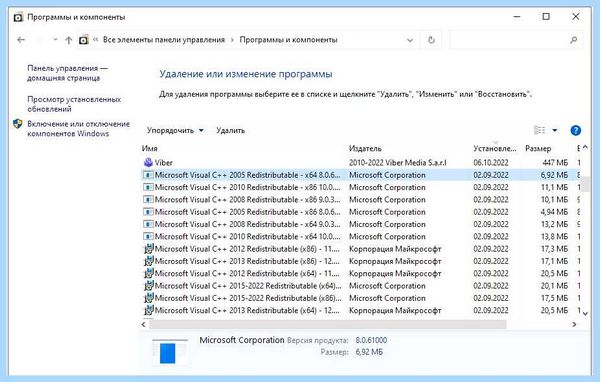
Task: Click the window title bar icon
Action: [18, 17]
